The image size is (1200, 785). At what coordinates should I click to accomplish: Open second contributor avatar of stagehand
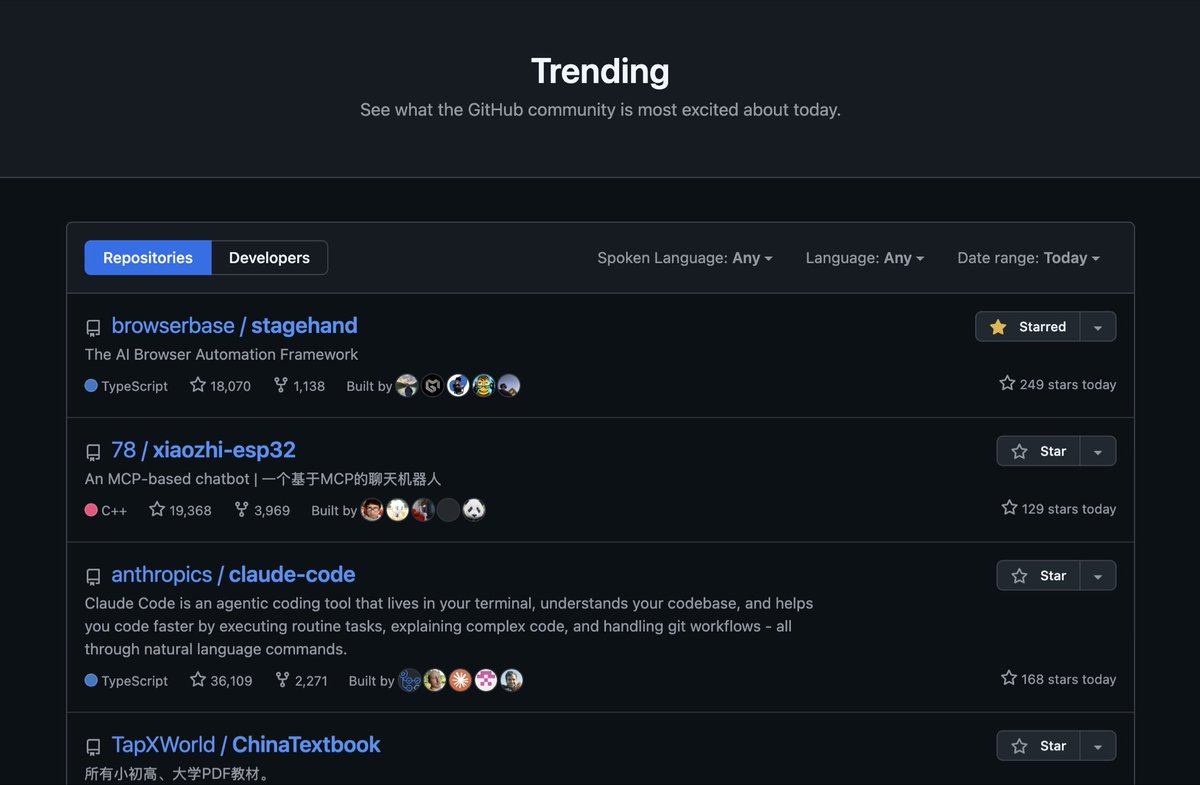point(432,385)
